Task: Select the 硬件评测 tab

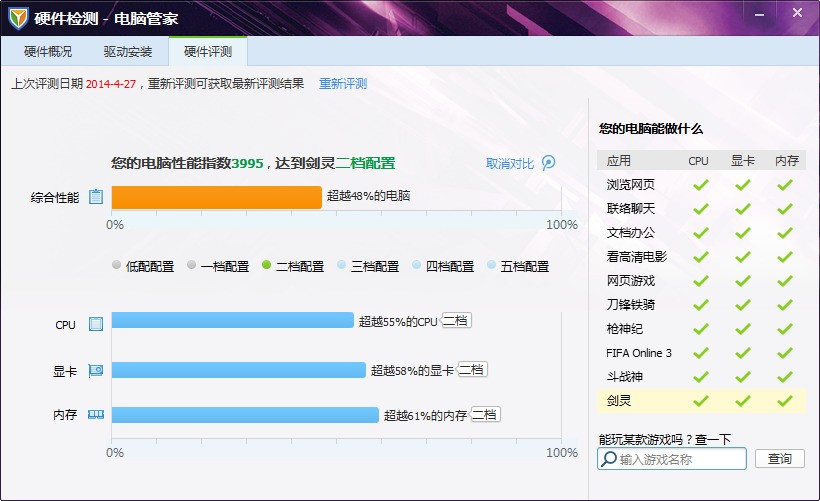Action: 208,51
